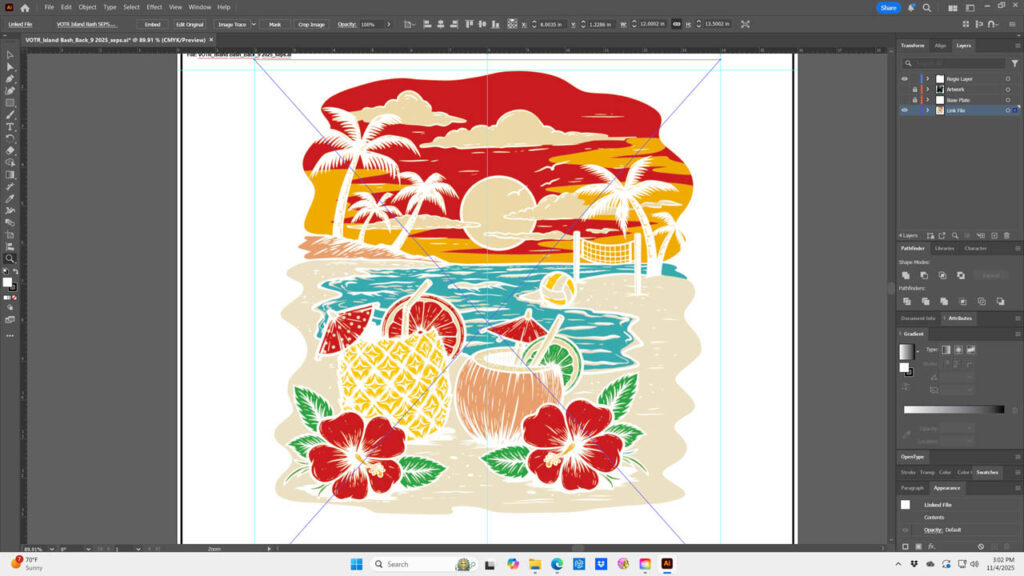This screenshot has width=1024, height=576.
Task: Toggle visibility of the Link File layer
Action: pos(905,111)
